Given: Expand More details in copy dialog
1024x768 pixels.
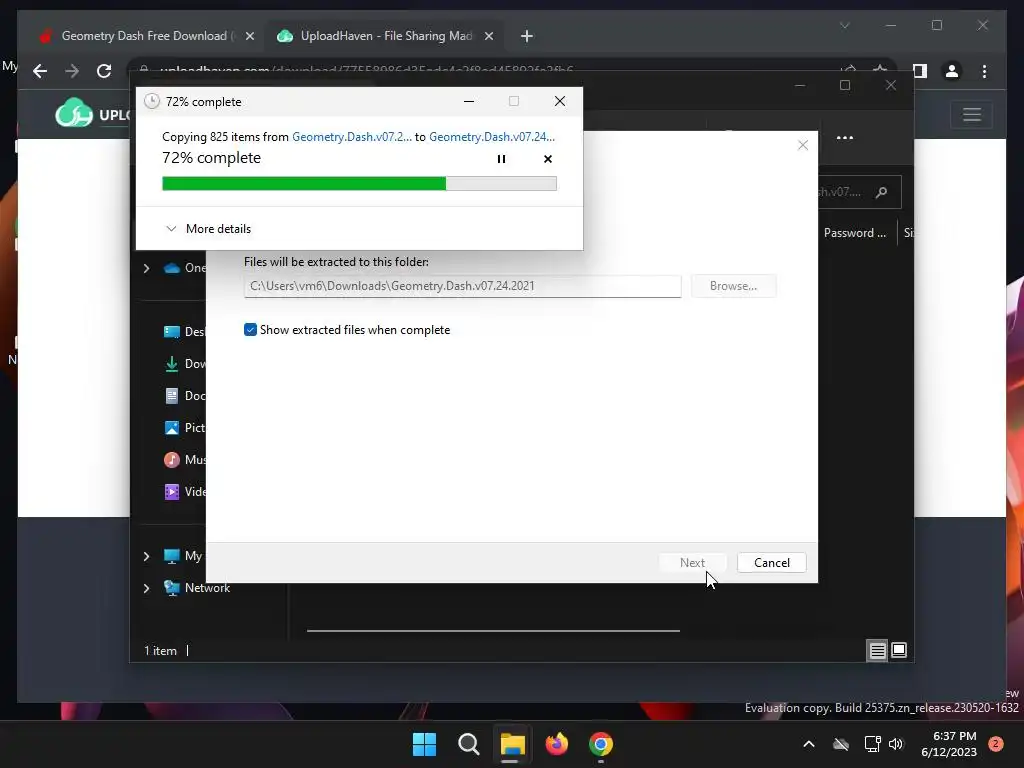Looking at the screenshot, I should [x=208, y=229].
